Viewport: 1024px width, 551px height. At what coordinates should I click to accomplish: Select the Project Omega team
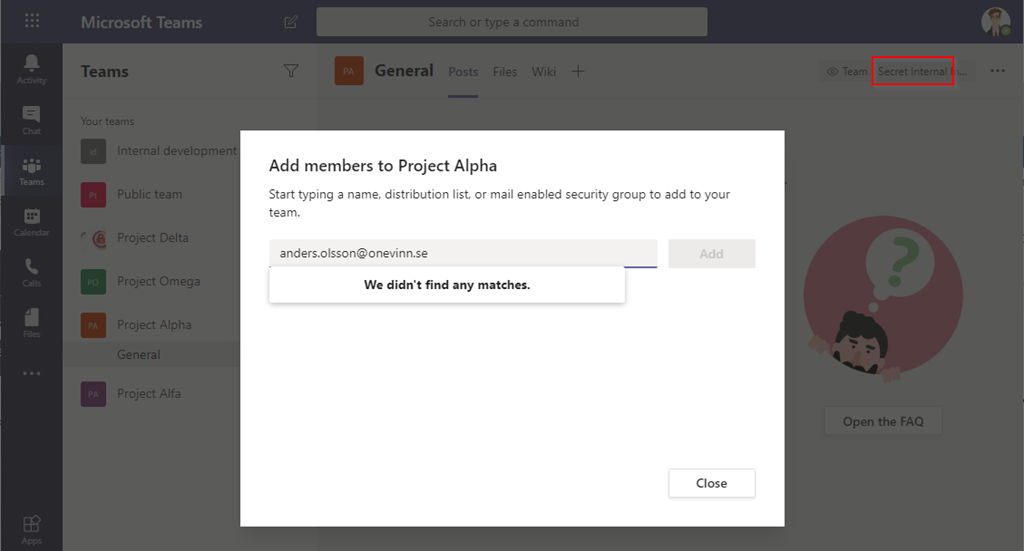(158, 282)
